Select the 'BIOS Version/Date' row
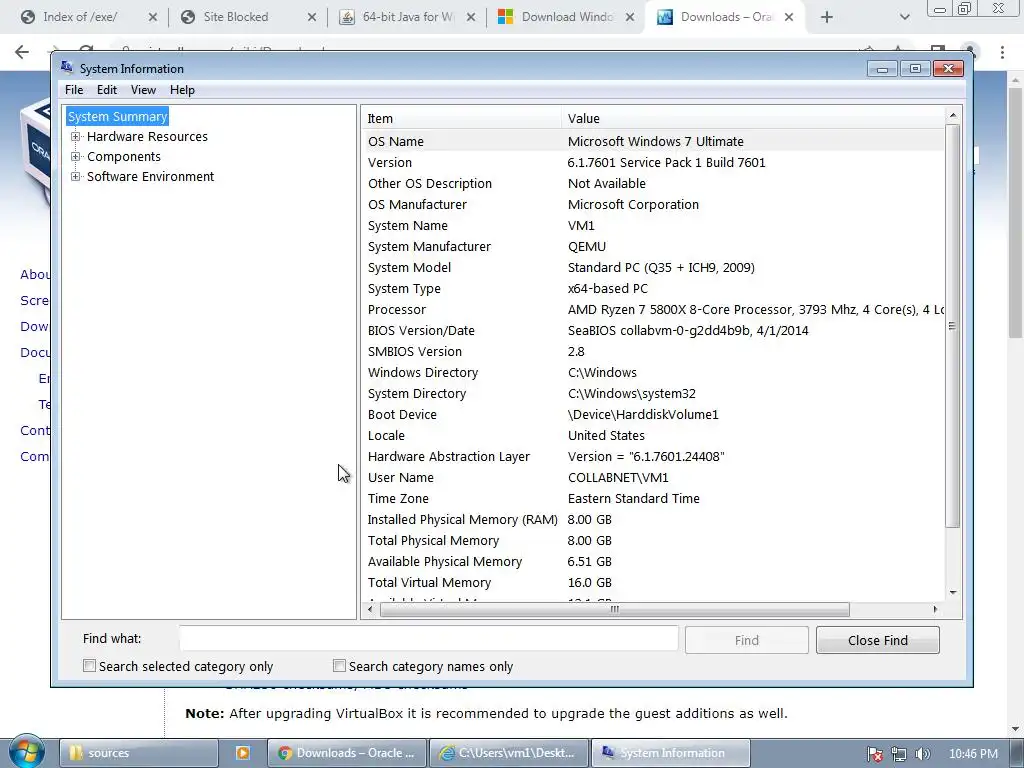This screenshot has height=768, width=1024. [653, 330]
